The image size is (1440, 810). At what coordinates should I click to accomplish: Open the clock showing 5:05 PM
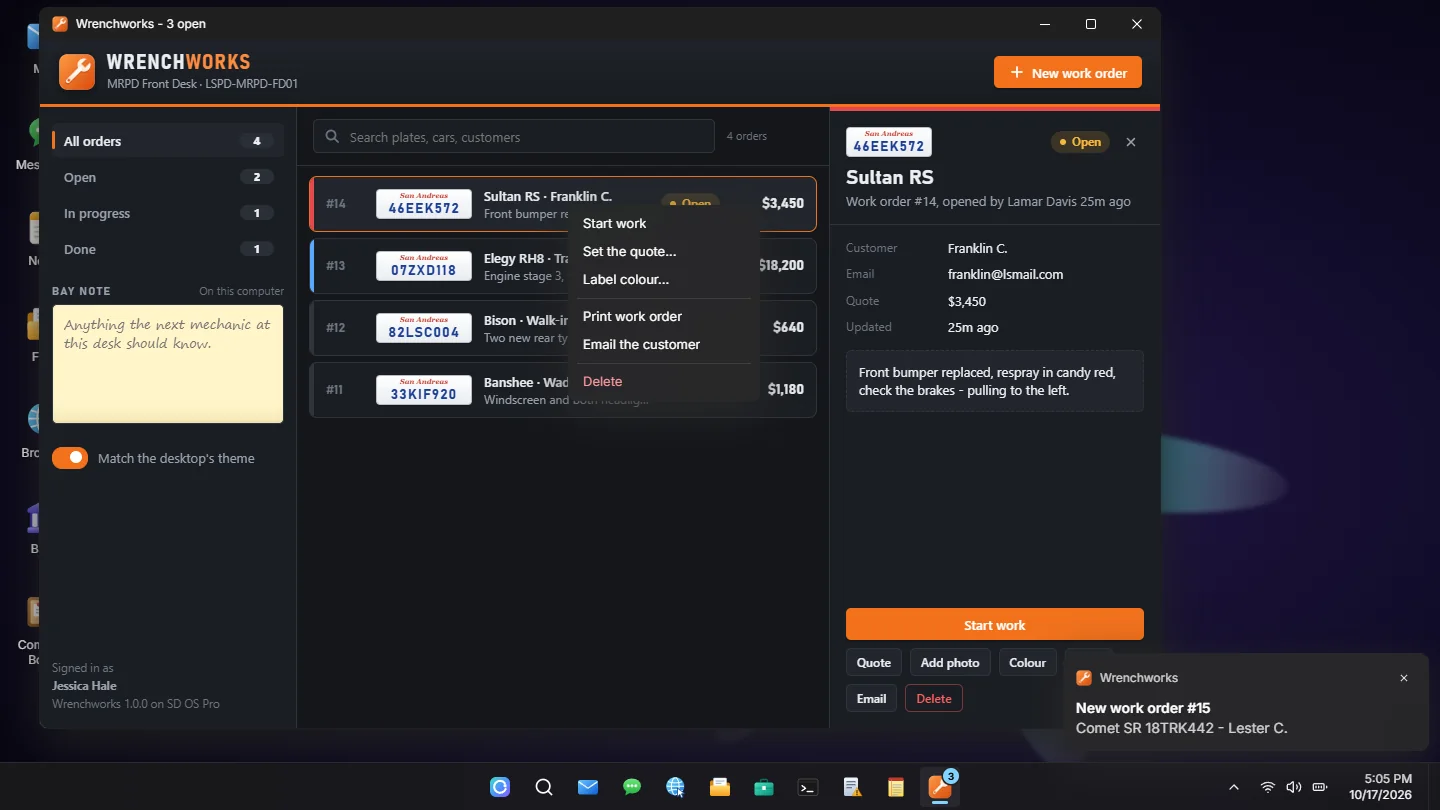click(x=1380, y=787)
